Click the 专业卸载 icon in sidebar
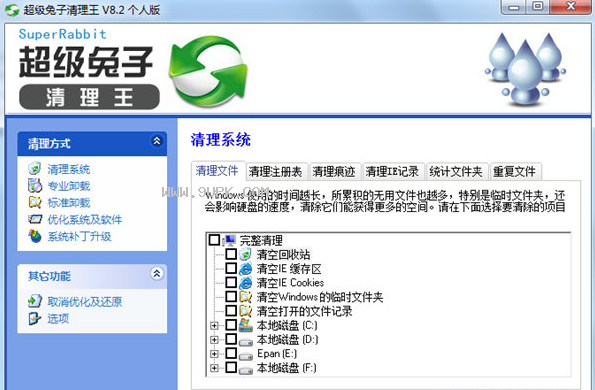Screen dimensions: 595x390 (35, 186)
